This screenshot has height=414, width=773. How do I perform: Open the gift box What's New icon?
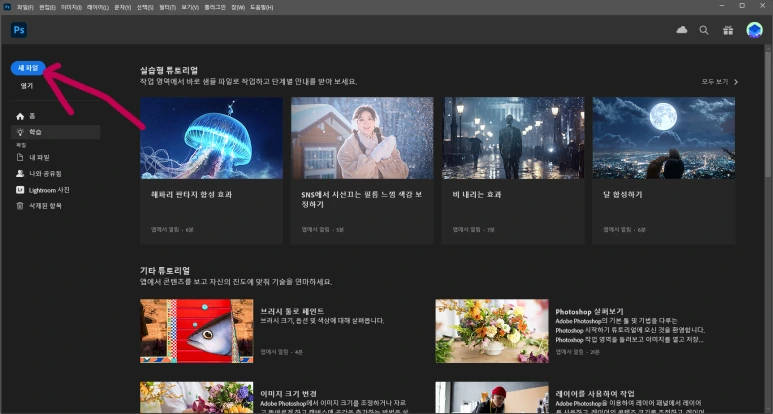(x=728, y=30)
